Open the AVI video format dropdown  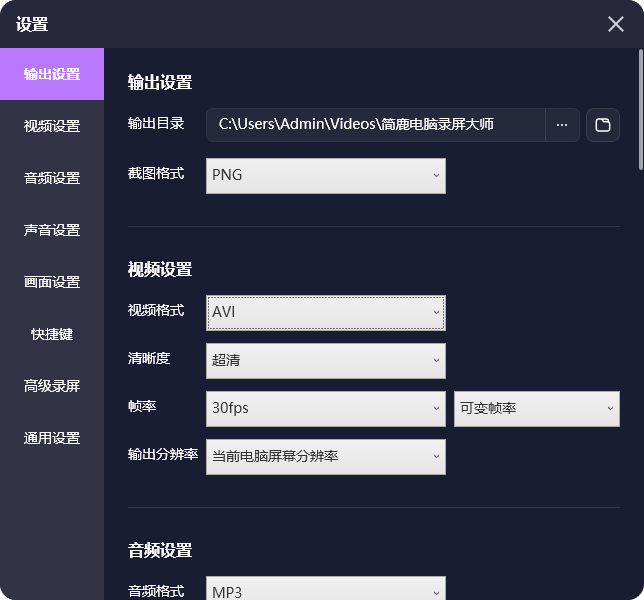tap(326, 313)
